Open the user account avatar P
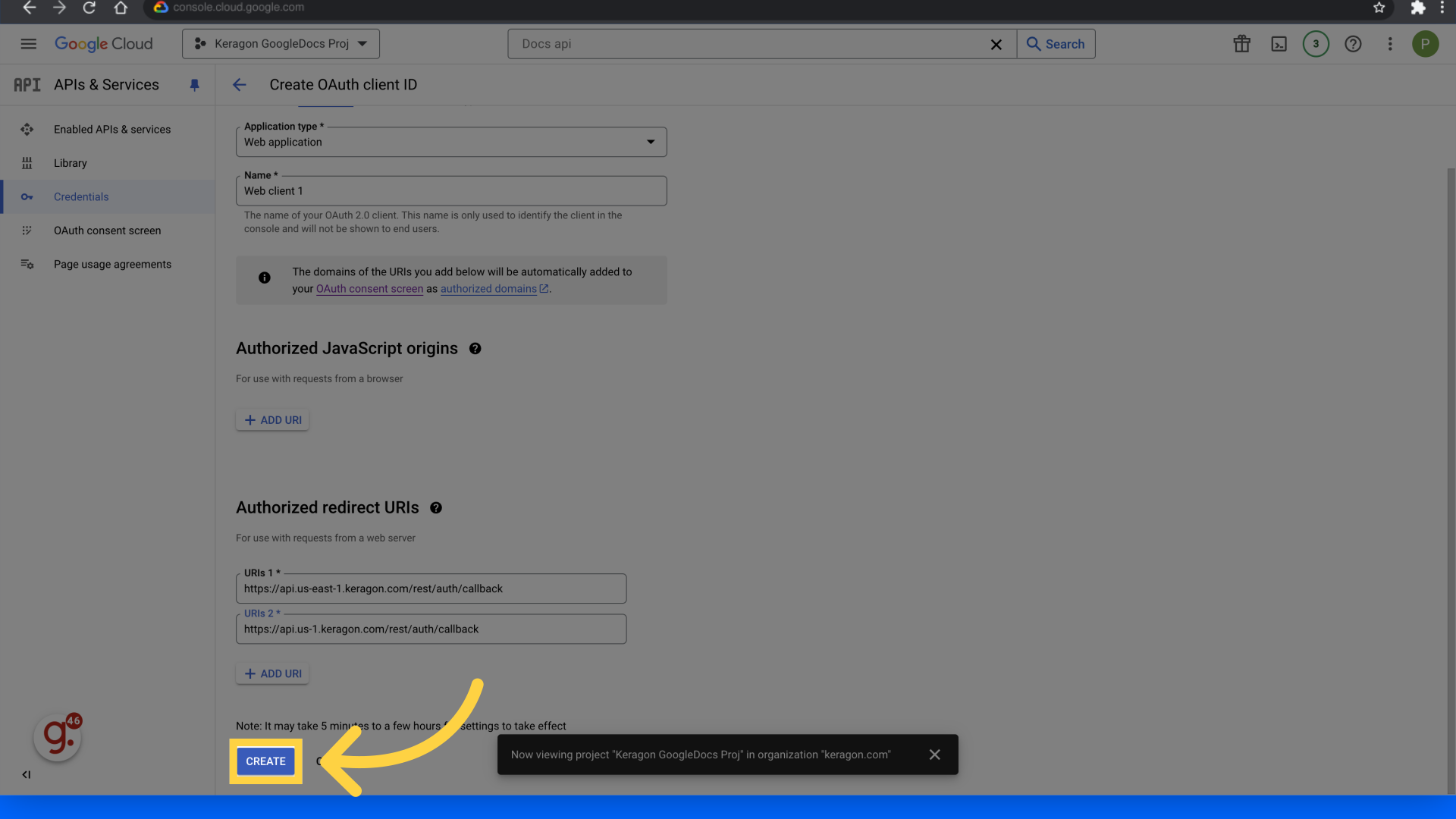 point(1425,44)
